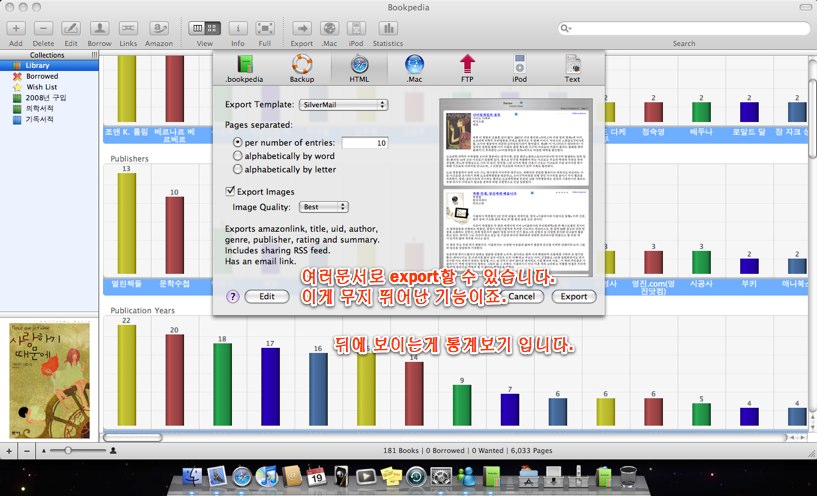Click the Edit pencil toolbar icon
The width and height of the screenshot is (817, 496).
click(71, 28)
